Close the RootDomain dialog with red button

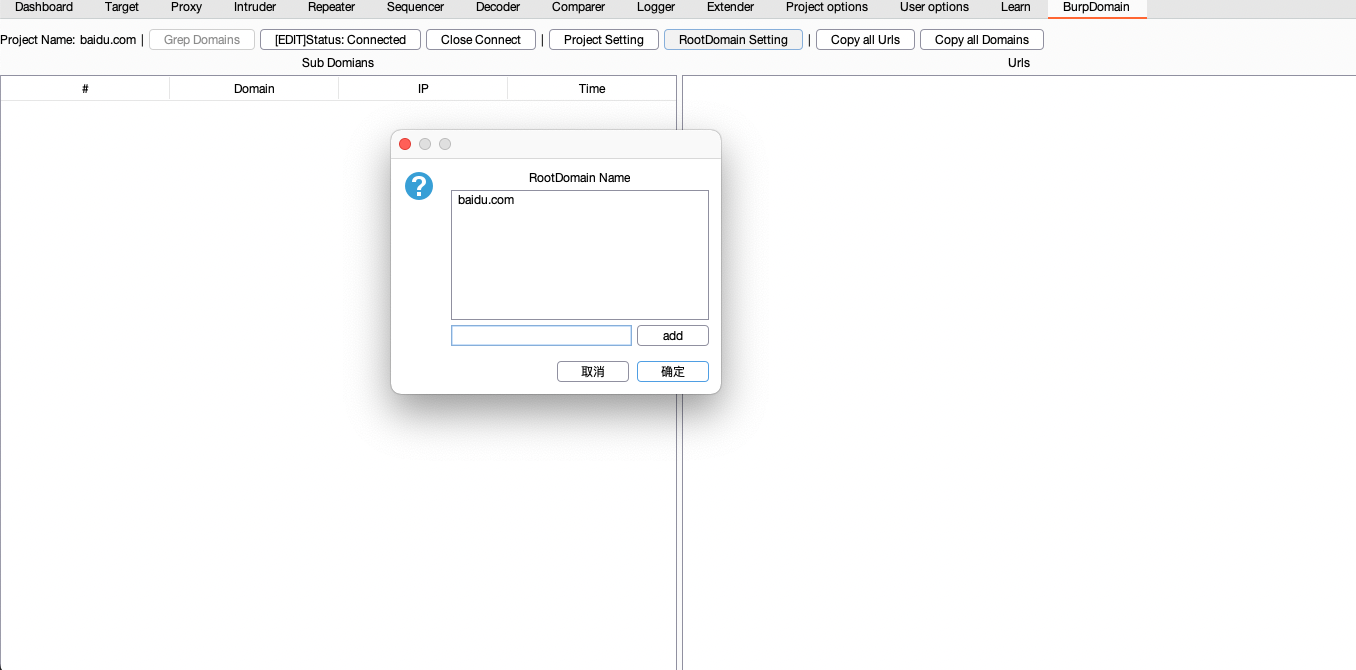405,144
